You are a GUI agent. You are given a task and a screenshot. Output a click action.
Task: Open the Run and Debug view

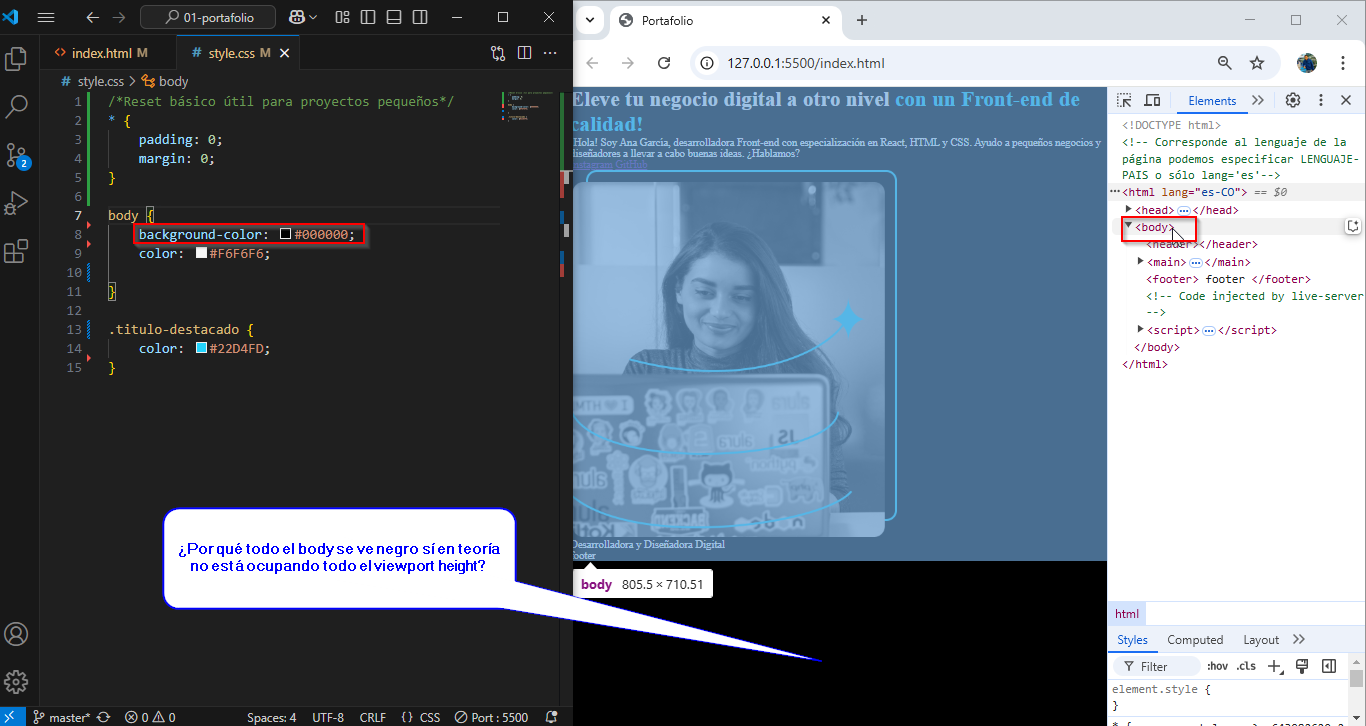pos(16,203)
